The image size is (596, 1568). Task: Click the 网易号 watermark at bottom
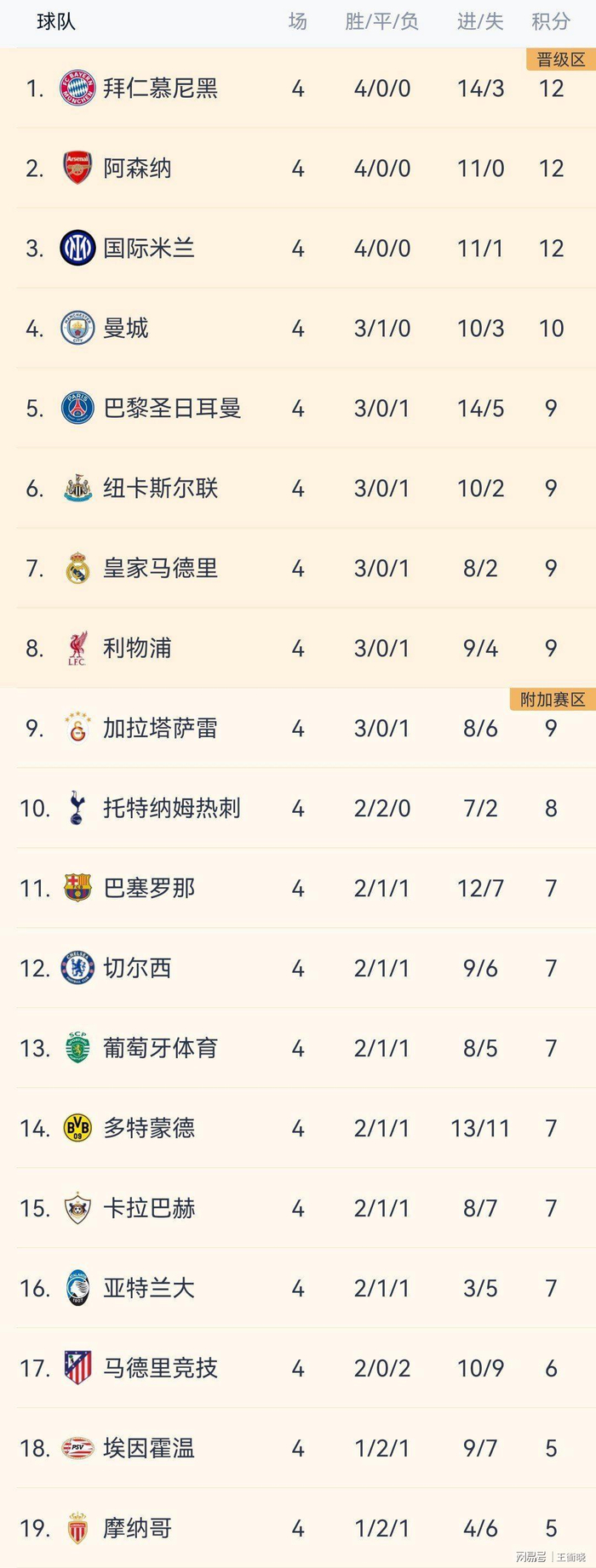tap(530, 1557)
